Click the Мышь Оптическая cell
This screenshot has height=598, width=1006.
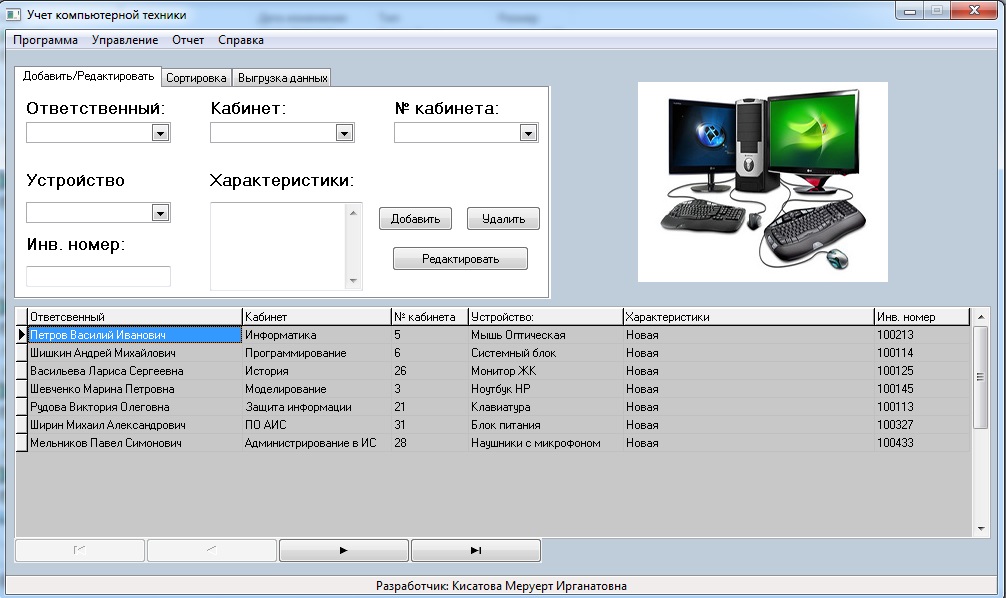[545, 335]
